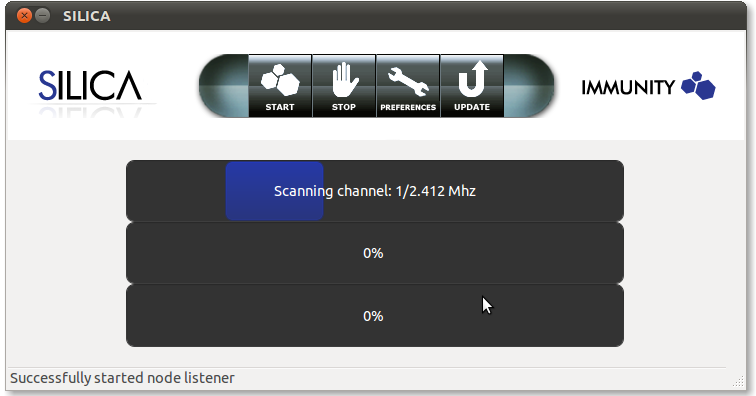
Task: Click the SILICA logo on the left
Action: (x=90, y=86)
